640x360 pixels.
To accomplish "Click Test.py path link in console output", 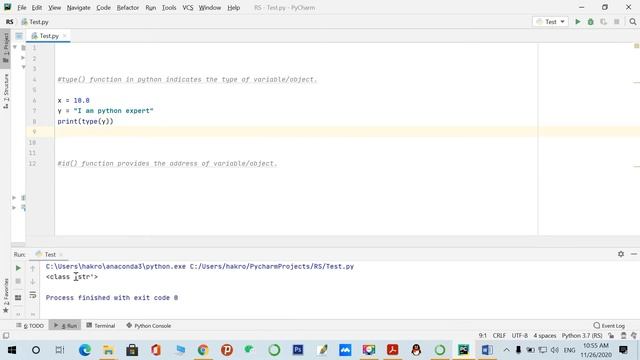I will point(272,267).
